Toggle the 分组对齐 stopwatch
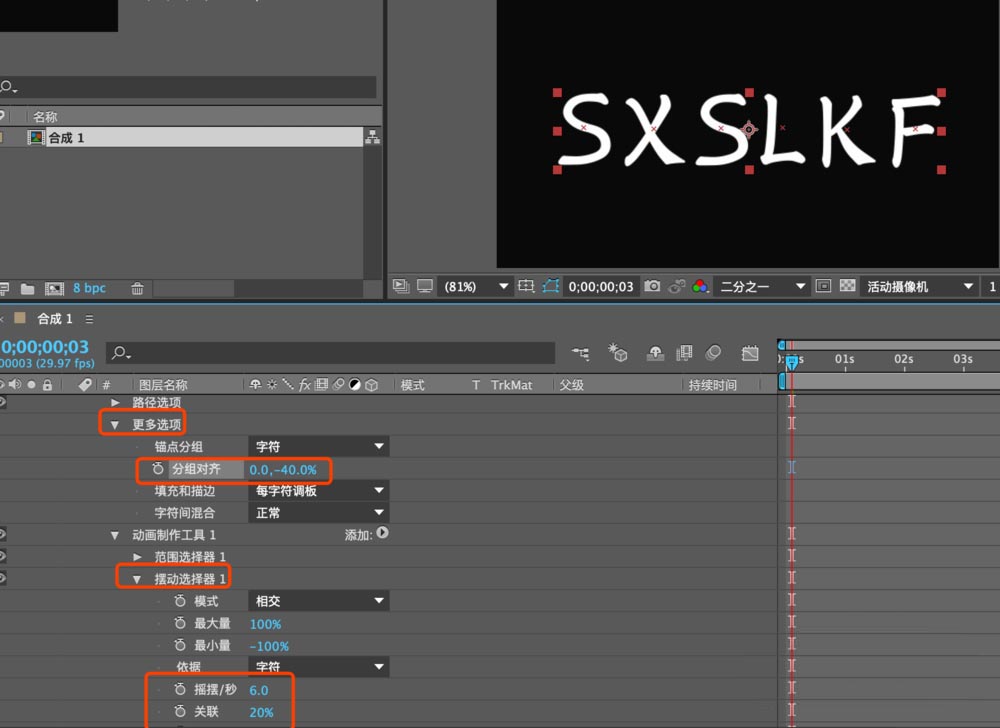The image size is (1000, 728). pos(158,469)
